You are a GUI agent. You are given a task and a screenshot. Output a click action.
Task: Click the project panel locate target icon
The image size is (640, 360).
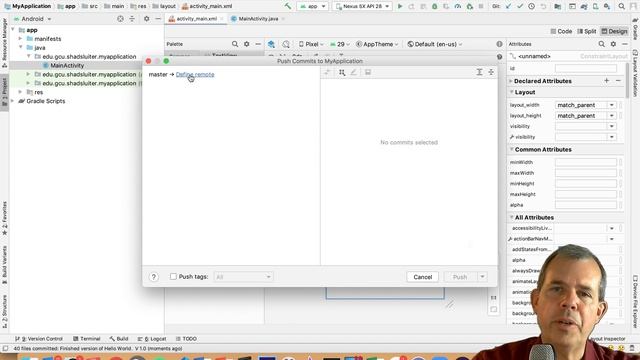tap(120, 19)
